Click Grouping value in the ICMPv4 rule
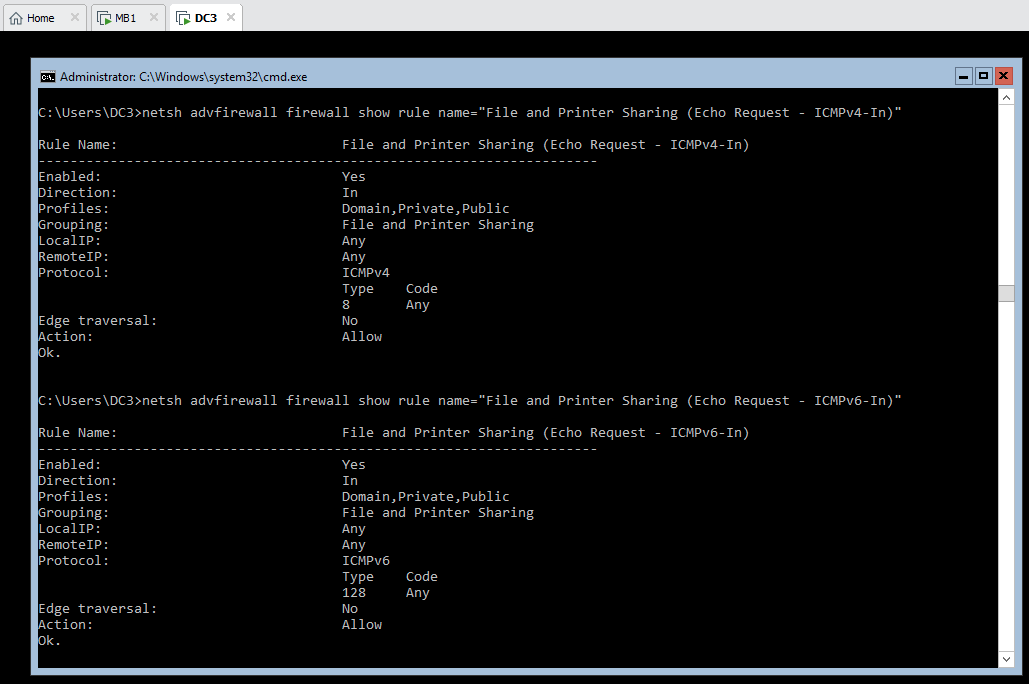 coord(438,225)
